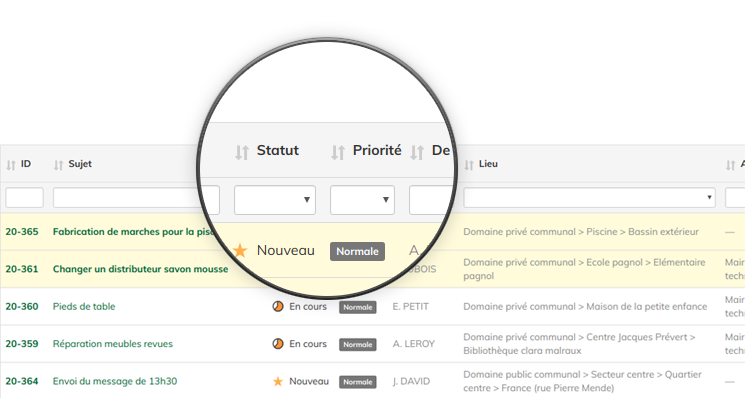Click the star icon on row 20-364

278,381
